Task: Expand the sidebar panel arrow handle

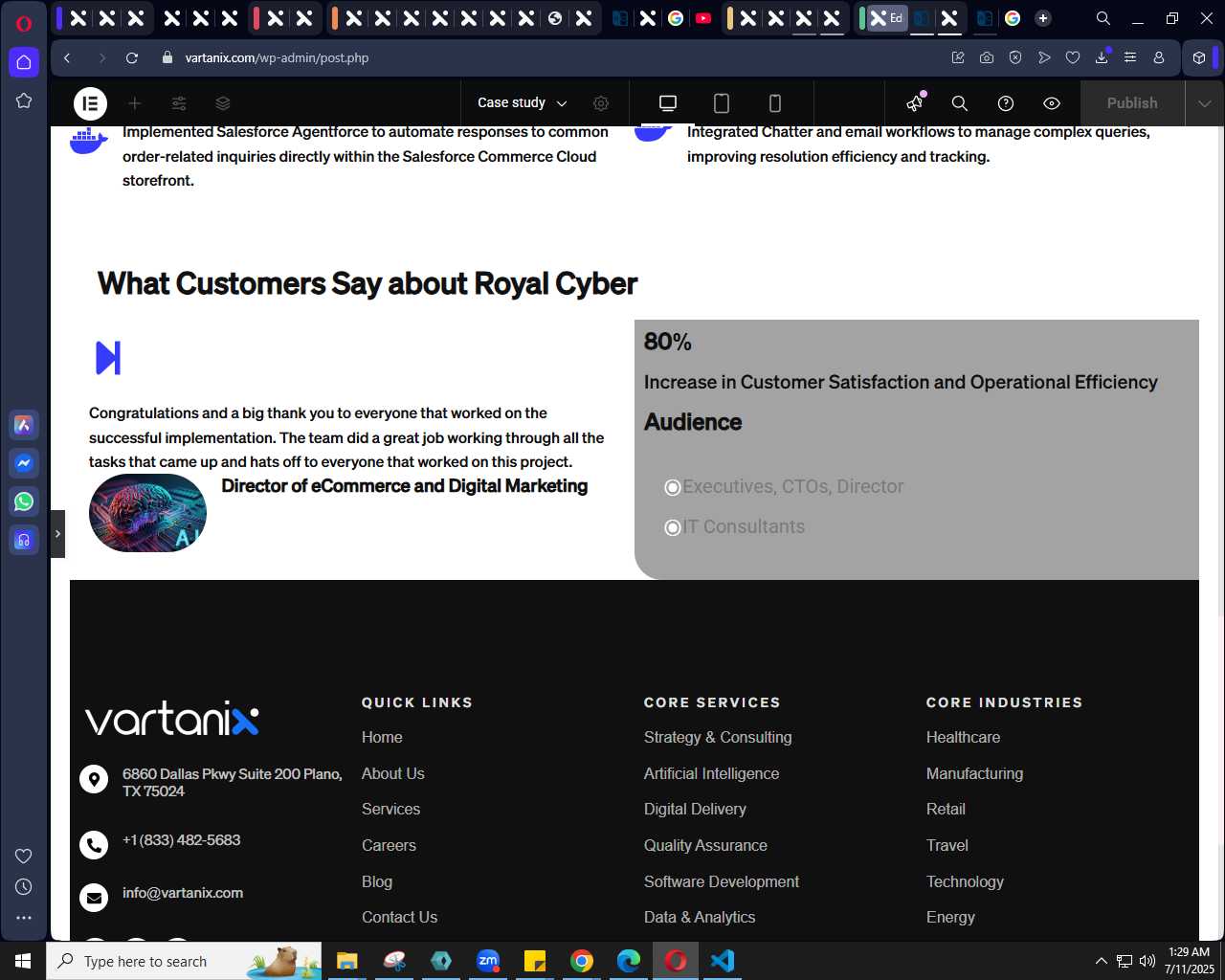Action: pyautogui.click(x=57, y=534)
